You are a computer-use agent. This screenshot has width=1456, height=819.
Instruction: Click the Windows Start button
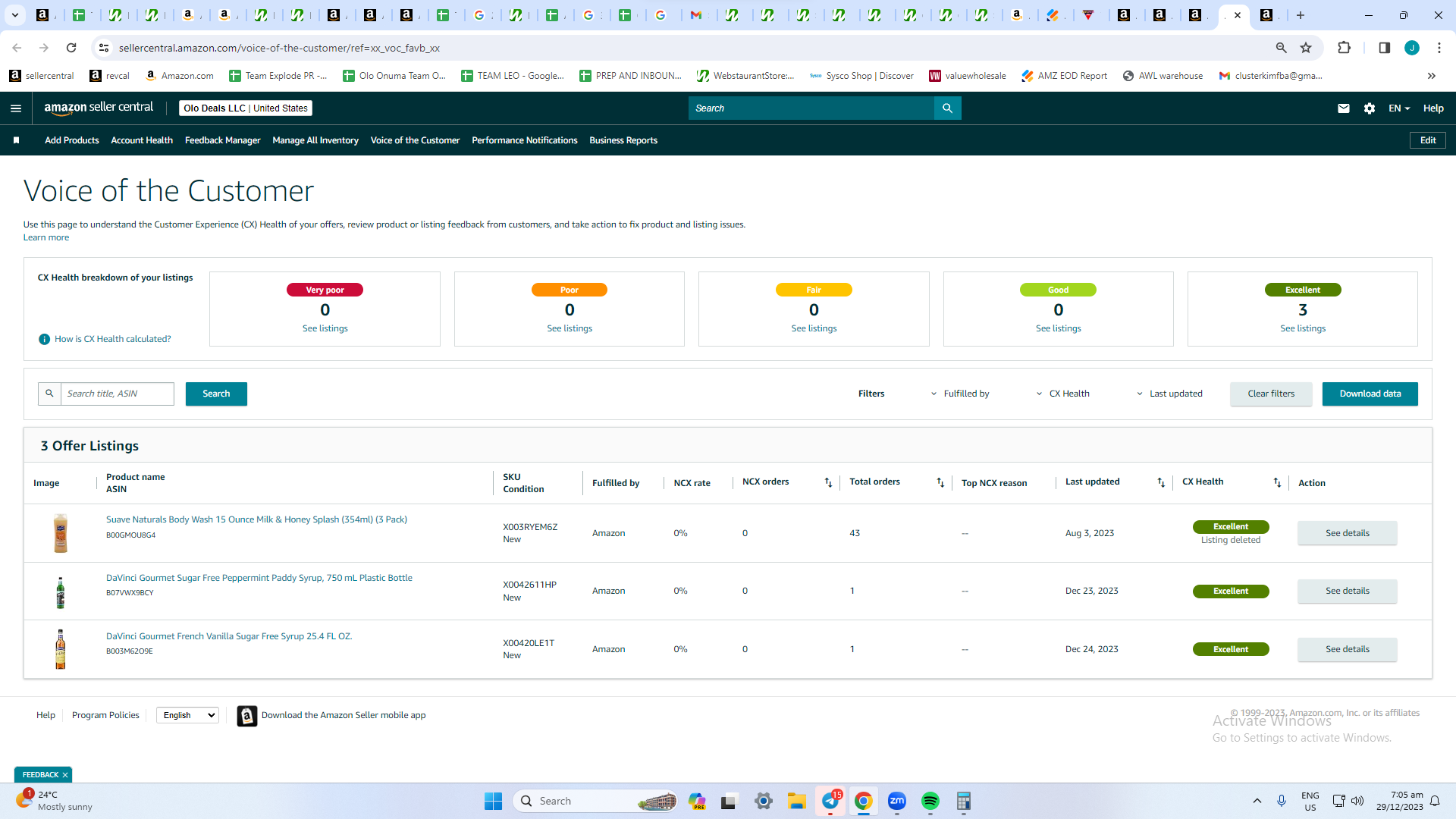pyautogui.click(x=493, y=801)
